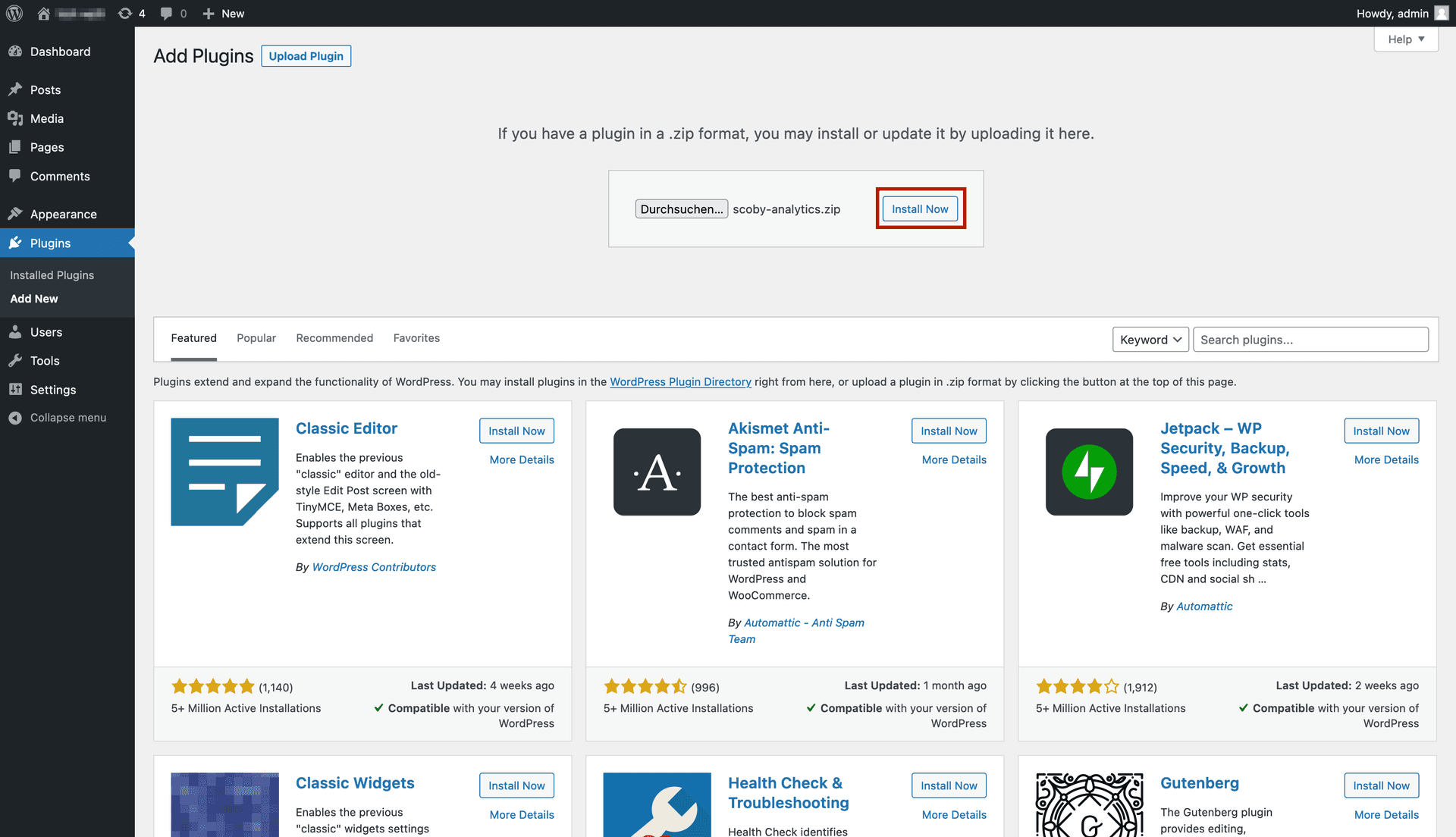Click the Pages icon in sidebar

coord(15,147)
